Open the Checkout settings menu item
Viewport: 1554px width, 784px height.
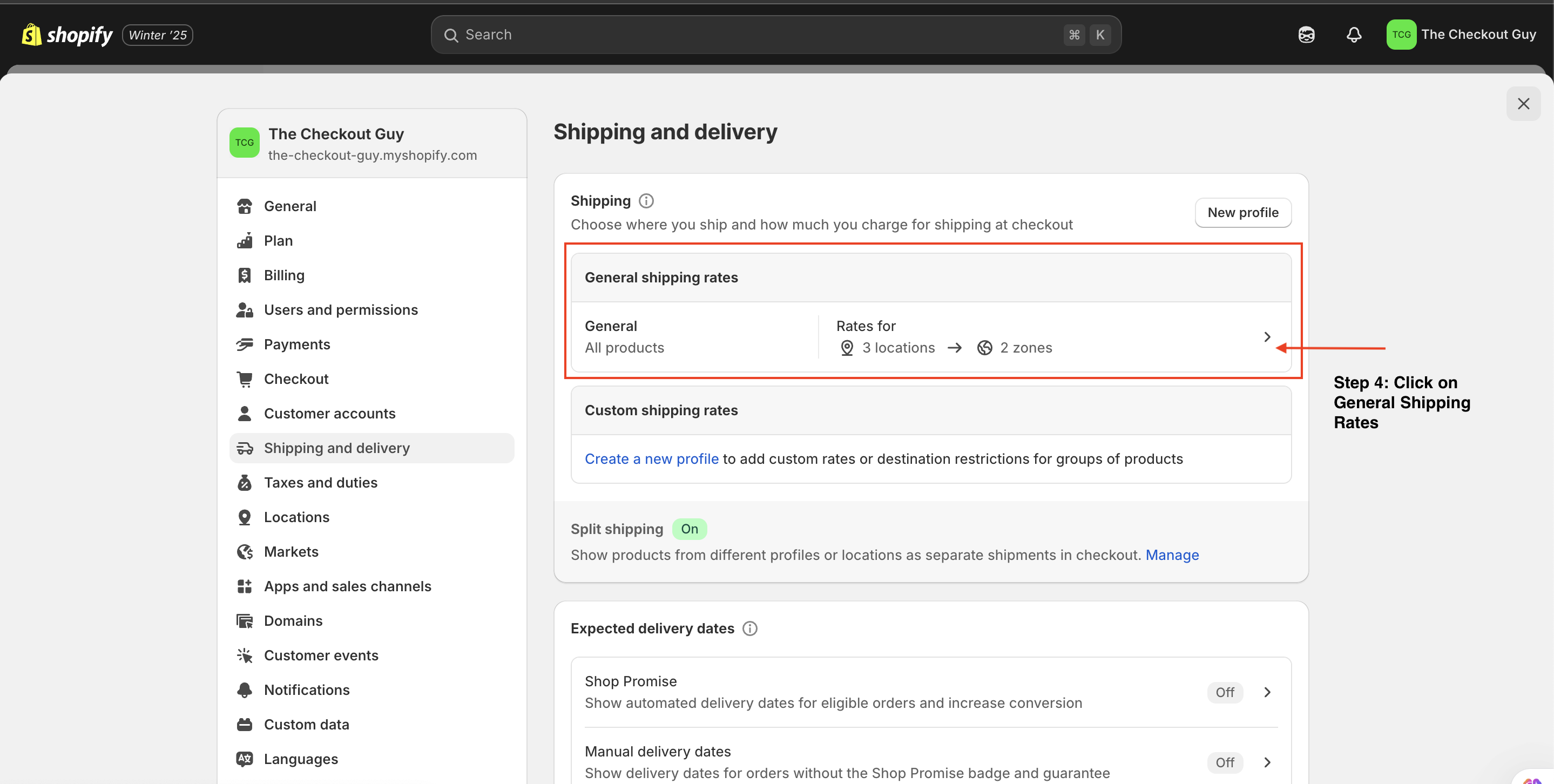[295, 379]
